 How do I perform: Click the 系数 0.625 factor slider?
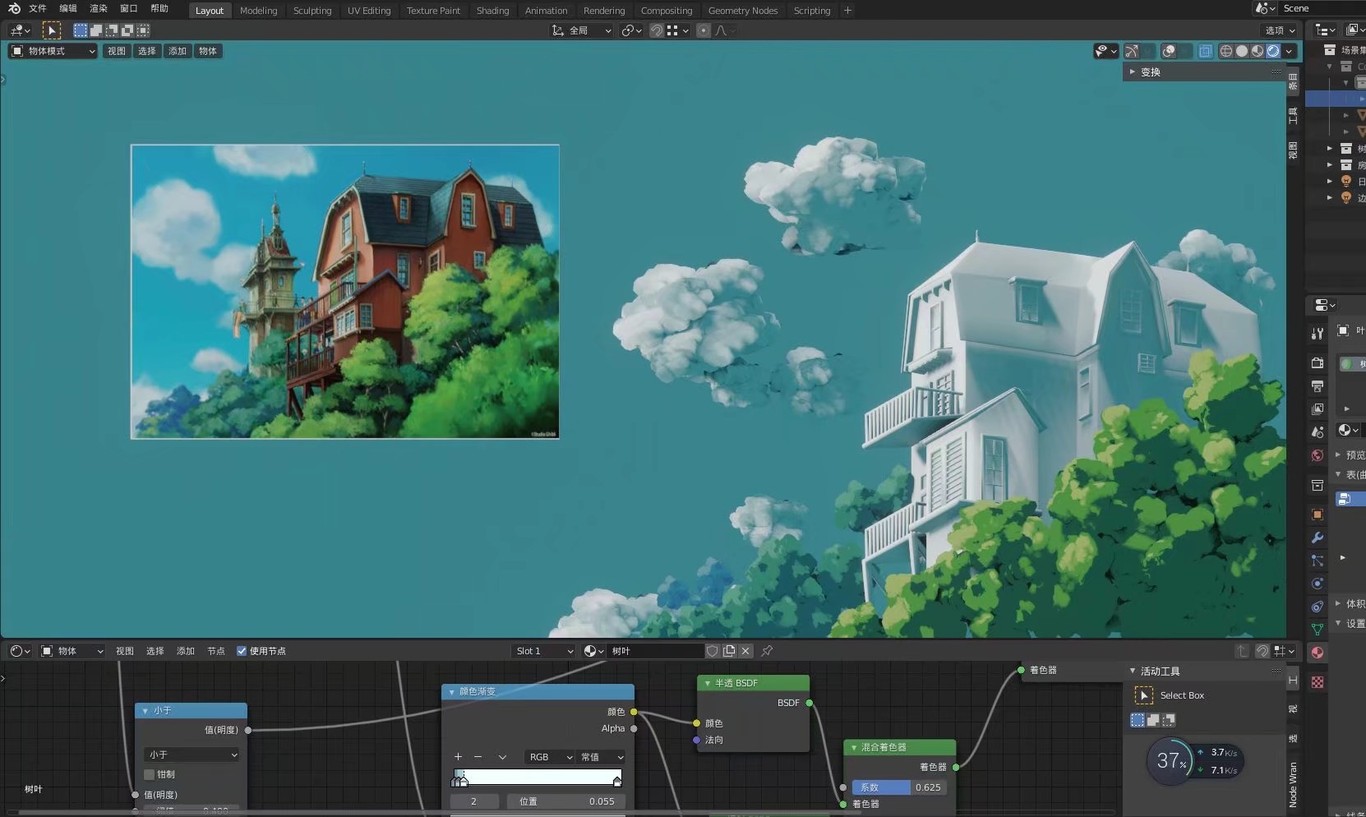click(900, 787)
